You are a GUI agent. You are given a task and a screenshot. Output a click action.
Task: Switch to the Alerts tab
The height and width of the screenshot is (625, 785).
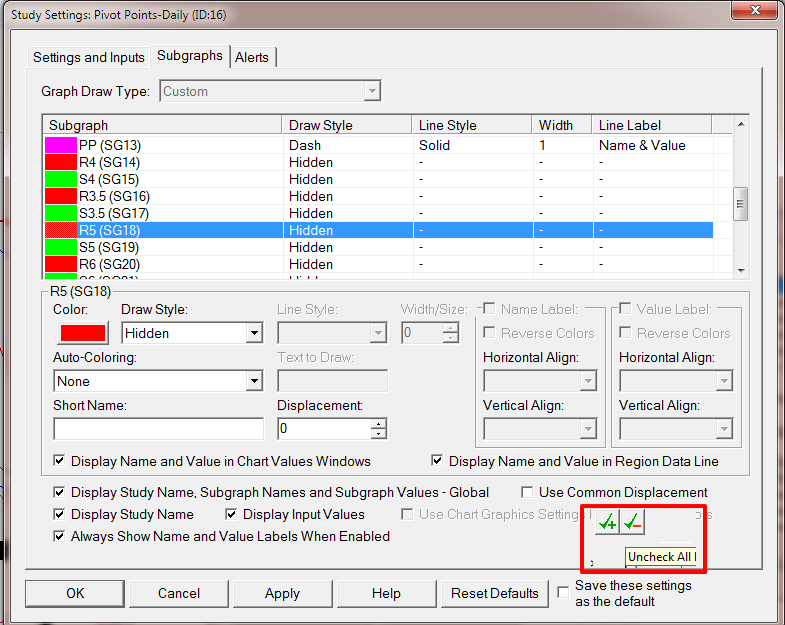(252, 57)
